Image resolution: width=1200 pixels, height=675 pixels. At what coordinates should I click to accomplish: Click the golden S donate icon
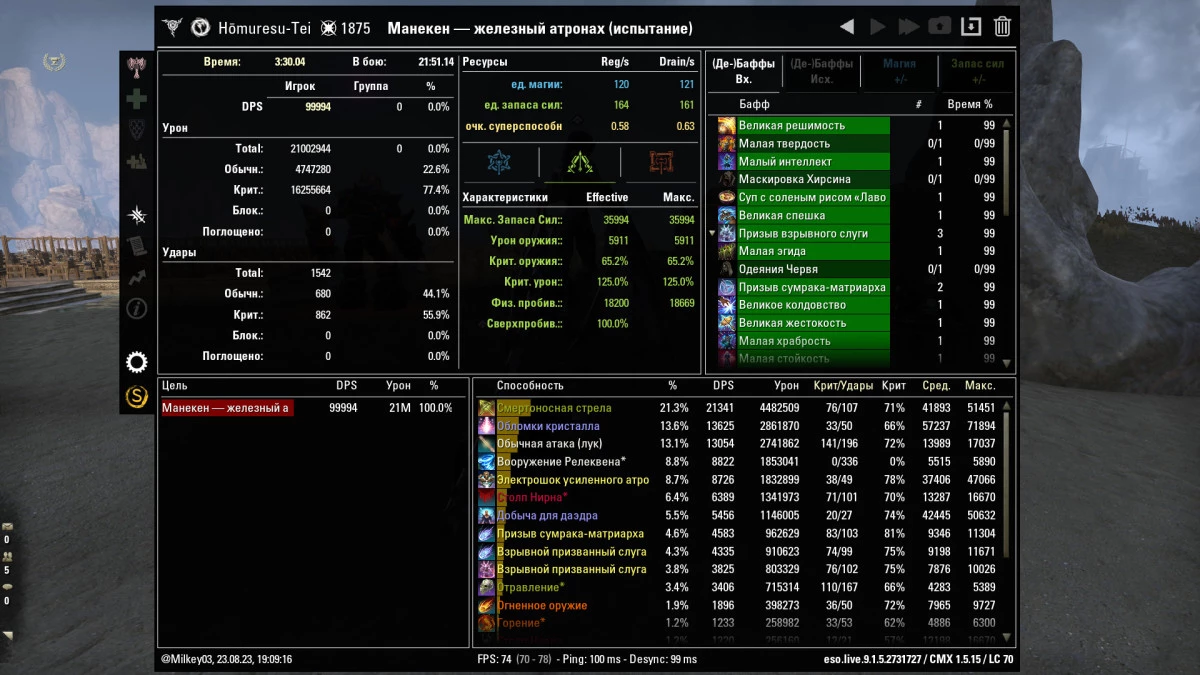coord(137,397)
